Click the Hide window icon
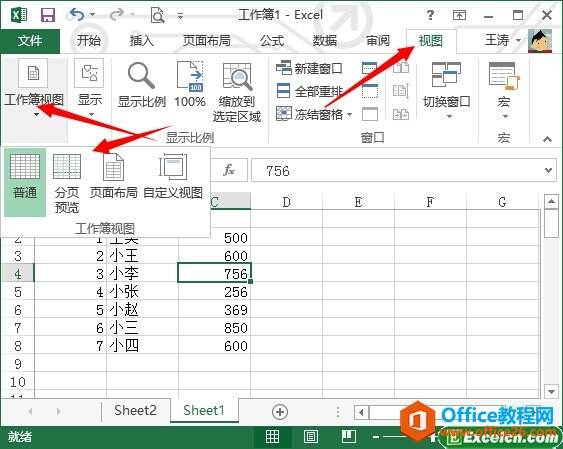The width and height of the screenshot is (563, 449). tap(370, 91)
